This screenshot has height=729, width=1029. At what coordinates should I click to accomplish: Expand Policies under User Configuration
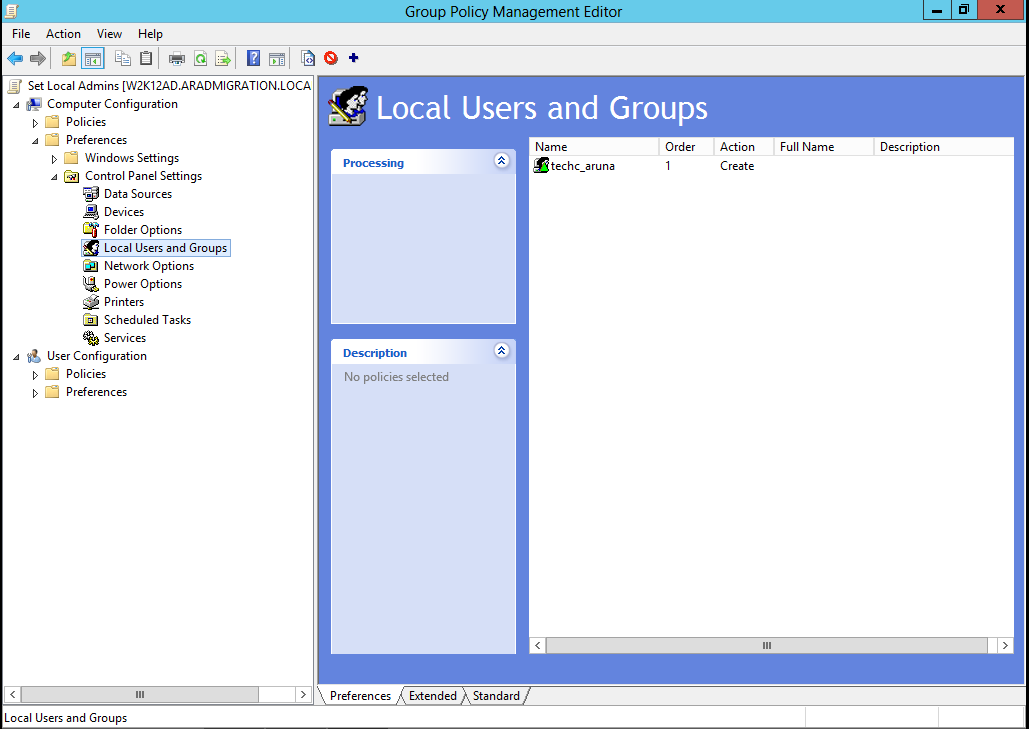[35, 373]
